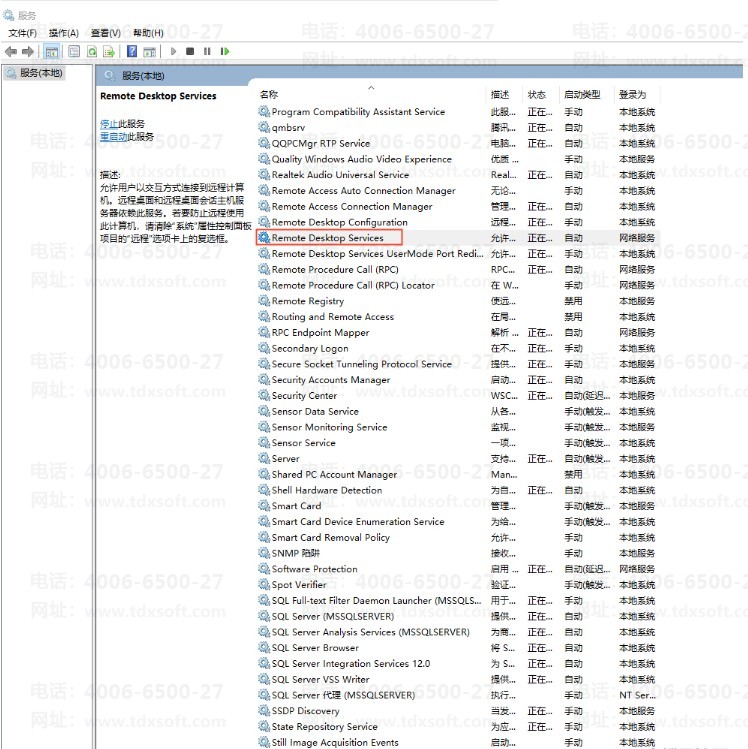The height and width of the screenshot is (749, 748).
Task: Click the Pause Service toolbar button
Action: pos(207,51)
